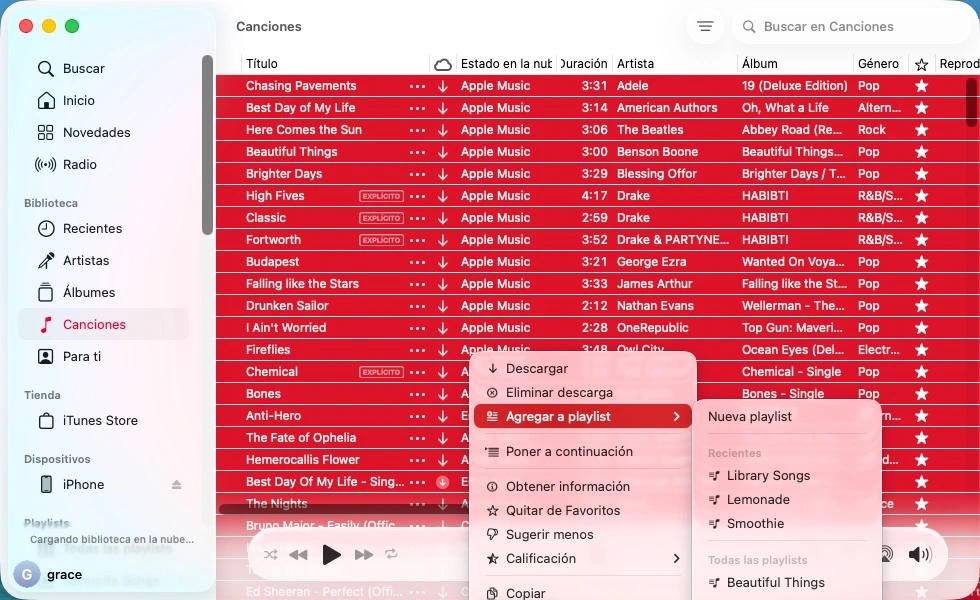Toggle favorite star for Drunken Sailor
The width and height of the screenshot is (980, 600).
(921, 306)
